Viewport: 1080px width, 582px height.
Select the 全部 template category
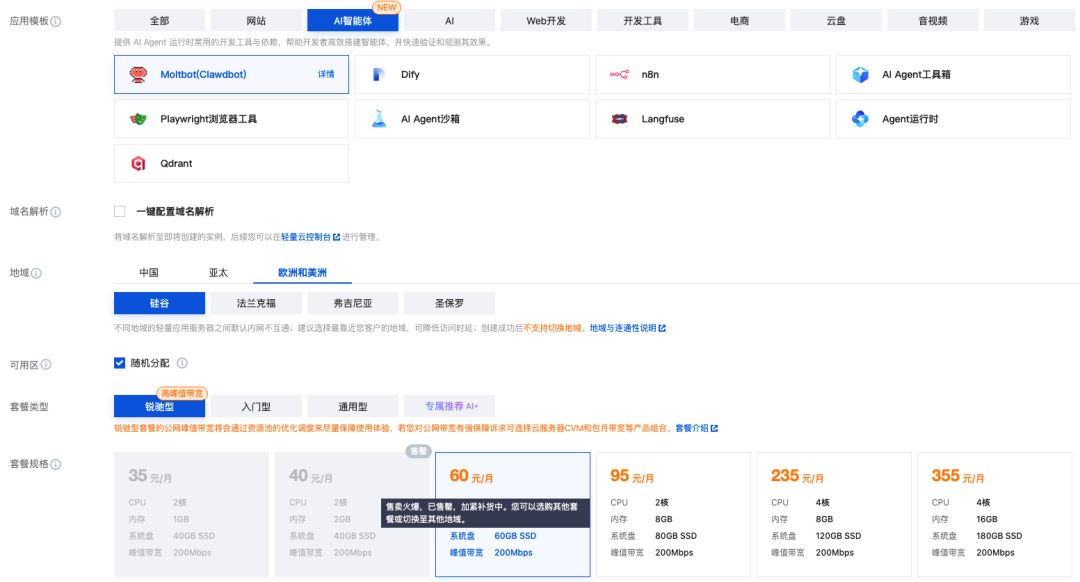click(159, 21)
